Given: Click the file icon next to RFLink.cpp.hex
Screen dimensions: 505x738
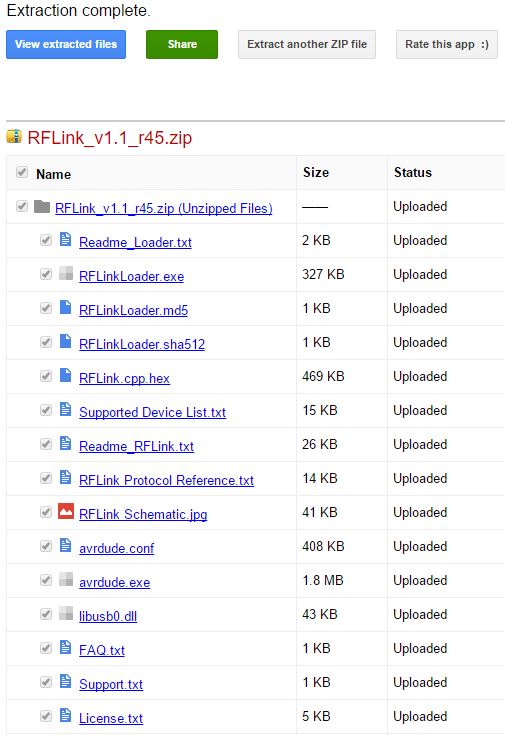Looking at the screenshot, I should (x=66, y=375).
